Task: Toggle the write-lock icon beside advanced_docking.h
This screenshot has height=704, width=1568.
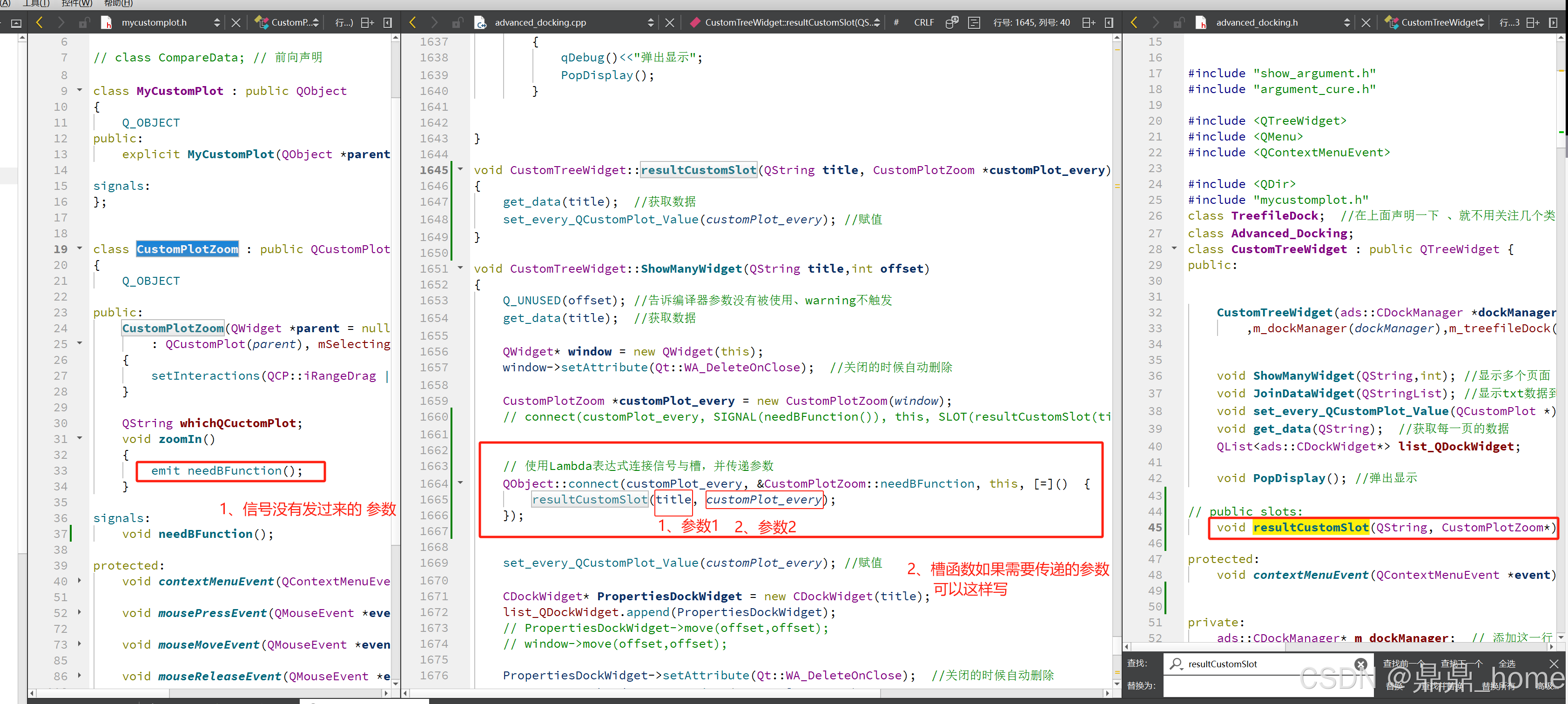Action: click(1178, 22)
